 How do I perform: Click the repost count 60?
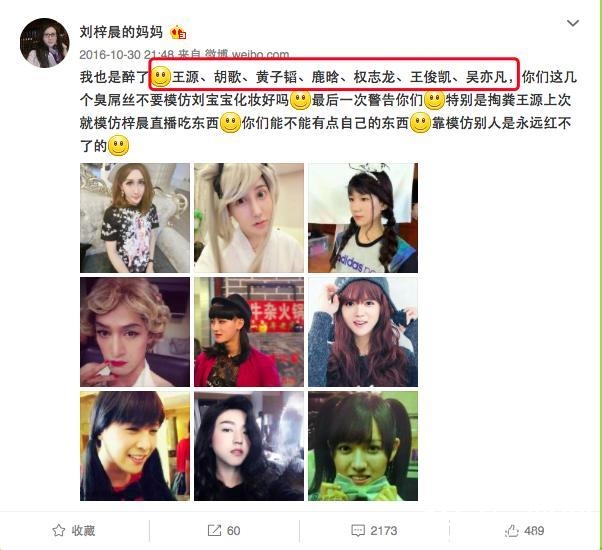233,531
